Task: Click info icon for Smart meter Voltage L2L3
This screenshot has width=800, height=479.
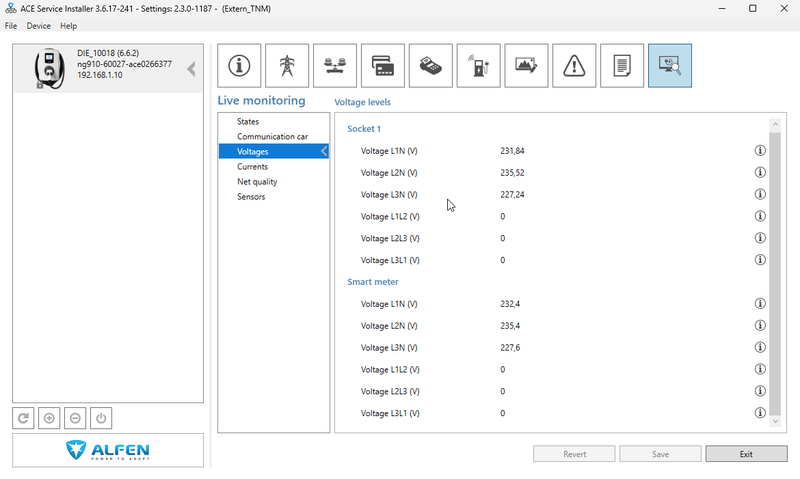Action: tap(760, 391)
